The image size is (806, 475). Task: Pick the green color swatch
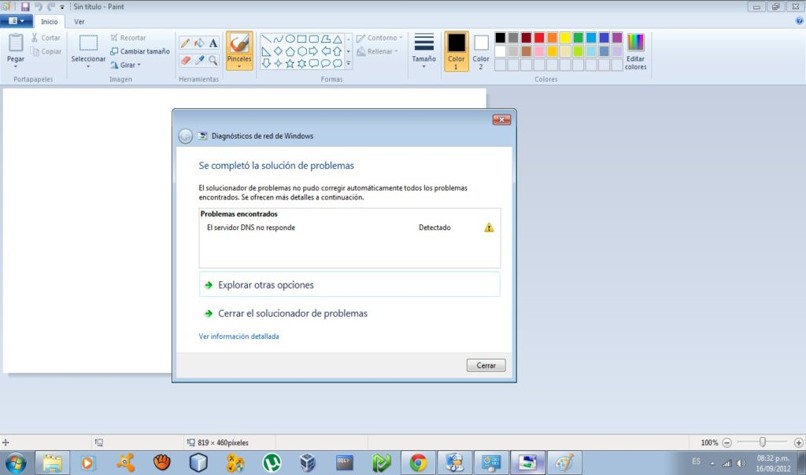point(578,38)
